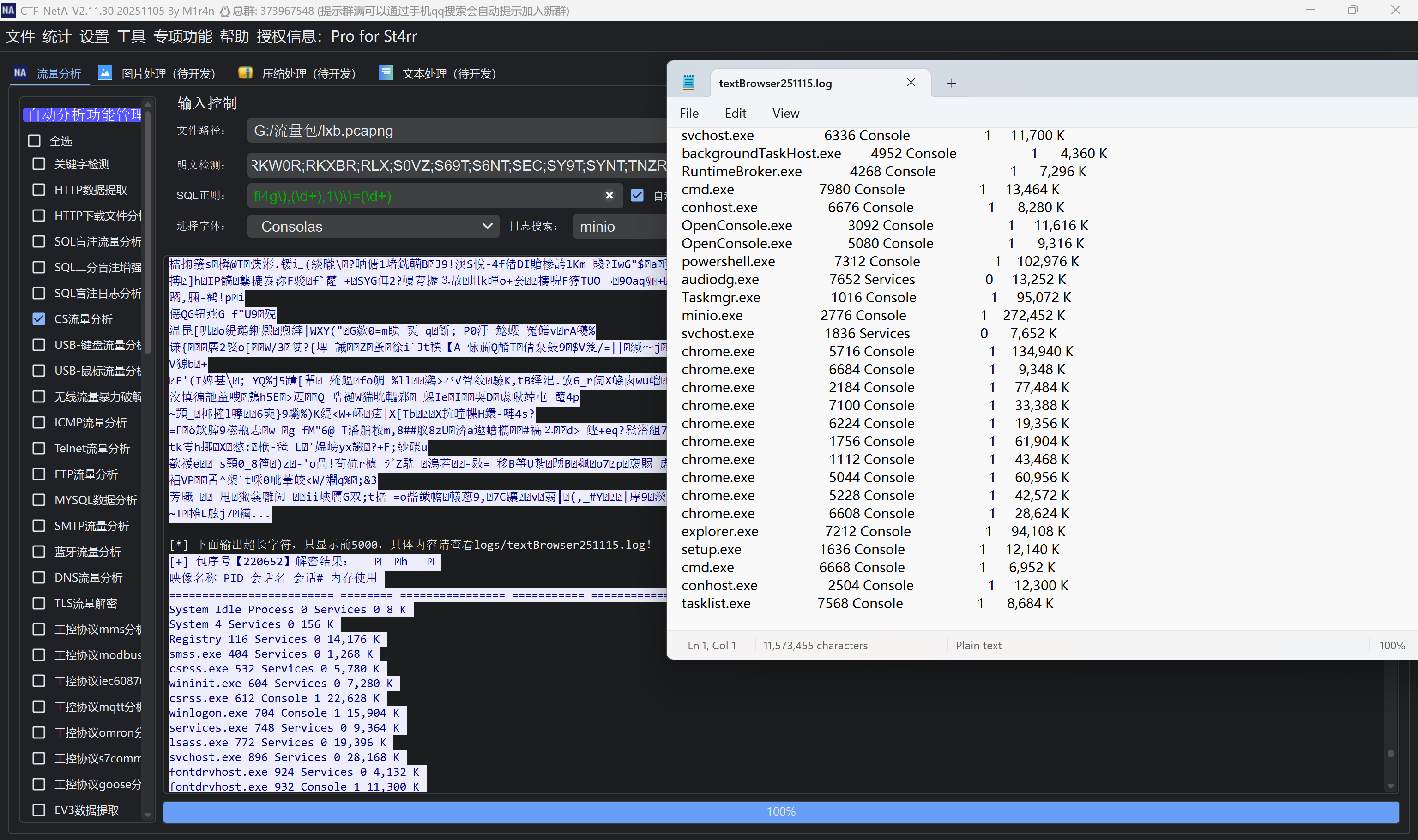Open the Consolas font dropdown
The height and width of the screenshot is (840, 1418).
pos(373,227)
